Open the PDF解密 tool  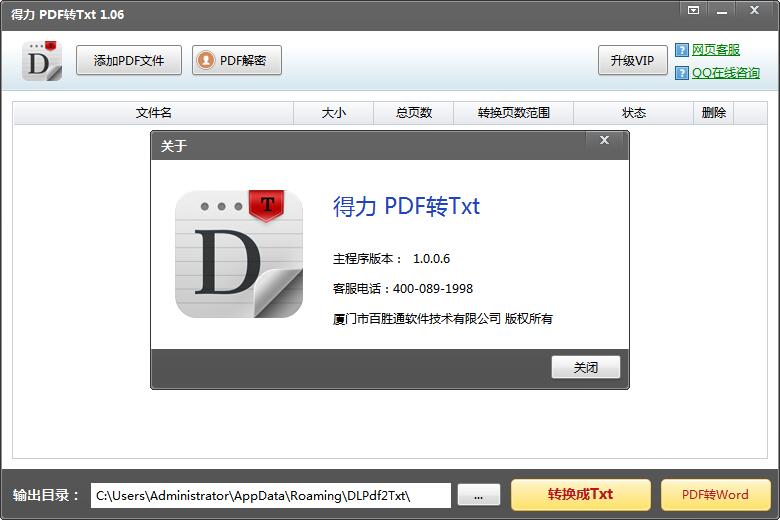[237, 60]
